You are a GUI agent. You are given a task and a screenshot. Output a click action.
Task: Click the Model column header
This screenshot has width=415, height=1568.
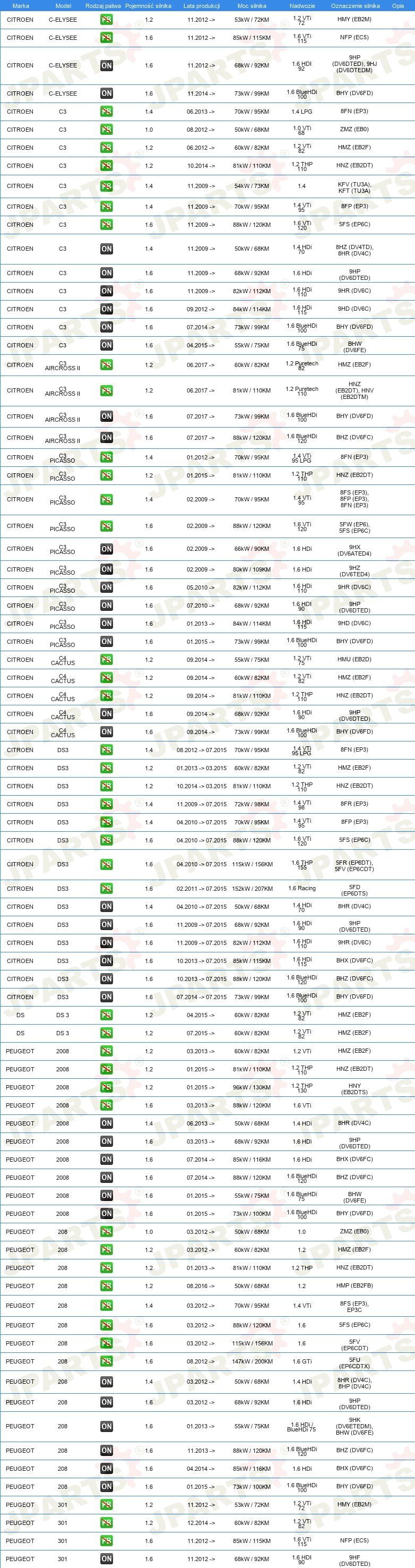point(63,6)
